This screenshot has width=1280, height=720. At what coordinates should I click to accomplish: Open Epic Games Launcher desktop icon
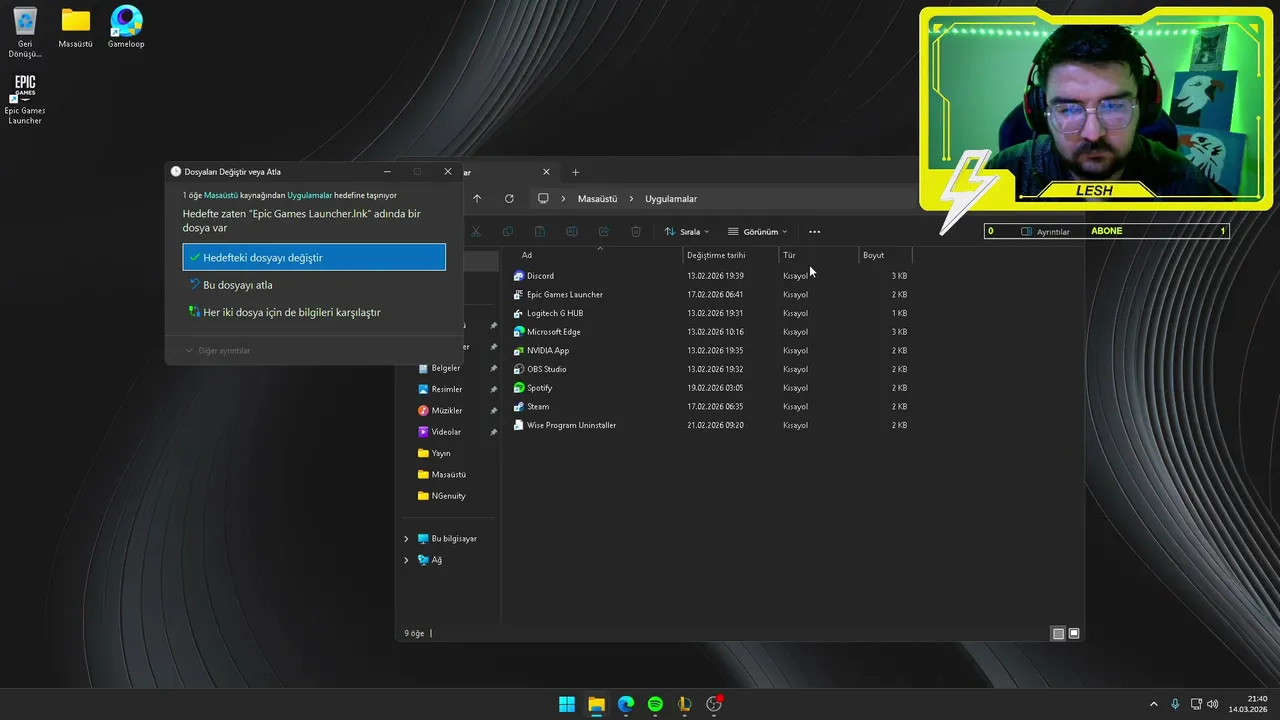[x=25, y=99]
